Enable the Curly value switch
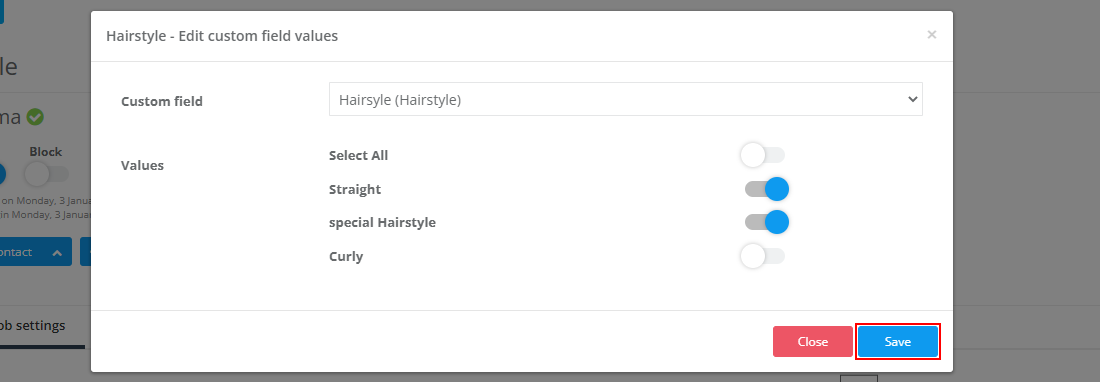Image resolution: width=1100 pixels, height=382 pixels. coord(763,256)
